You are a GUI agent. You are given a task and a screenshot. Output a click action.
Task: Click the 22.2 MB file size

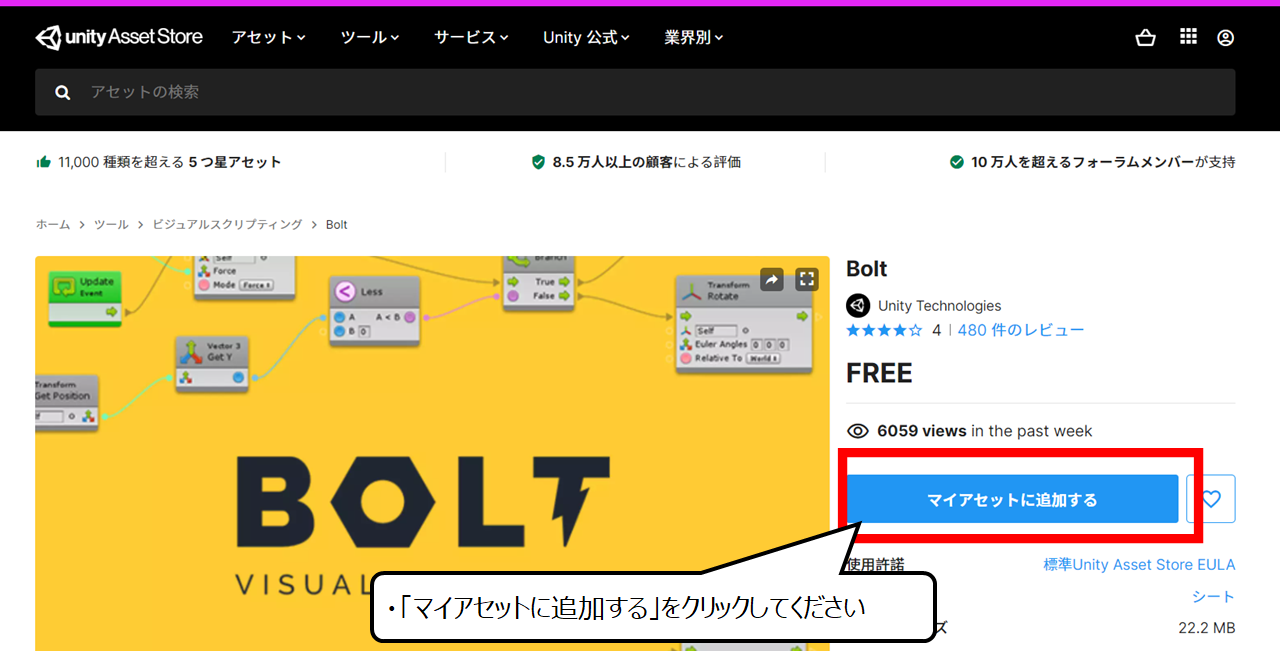pos(1207,628)
